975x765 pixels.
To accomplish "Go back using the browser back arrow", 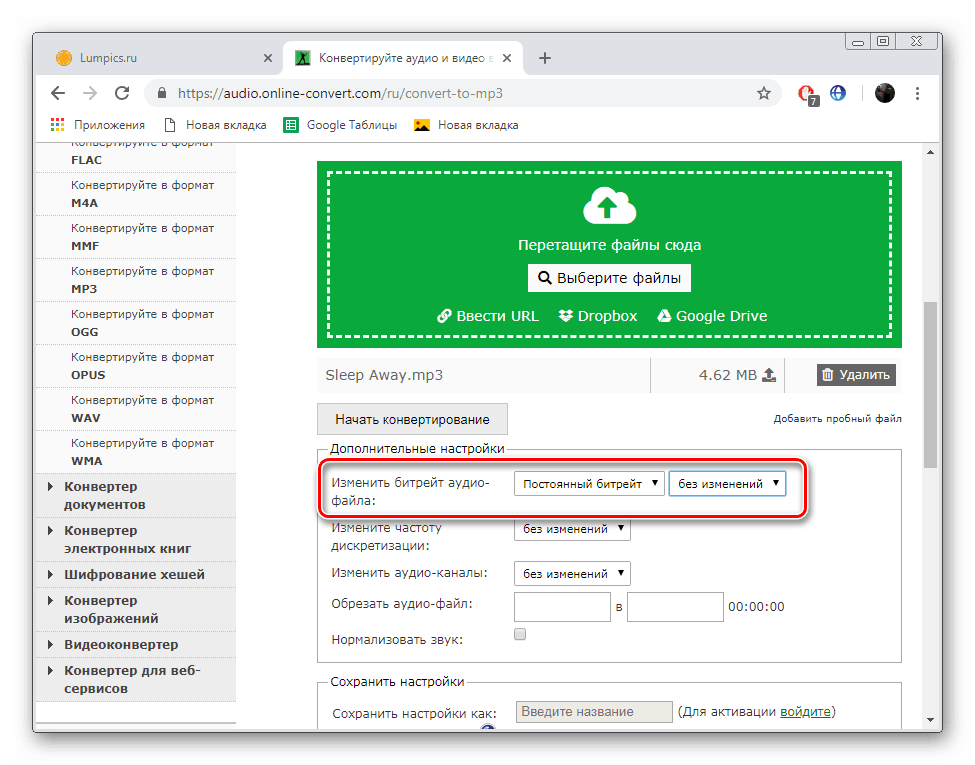I will 58,93.
